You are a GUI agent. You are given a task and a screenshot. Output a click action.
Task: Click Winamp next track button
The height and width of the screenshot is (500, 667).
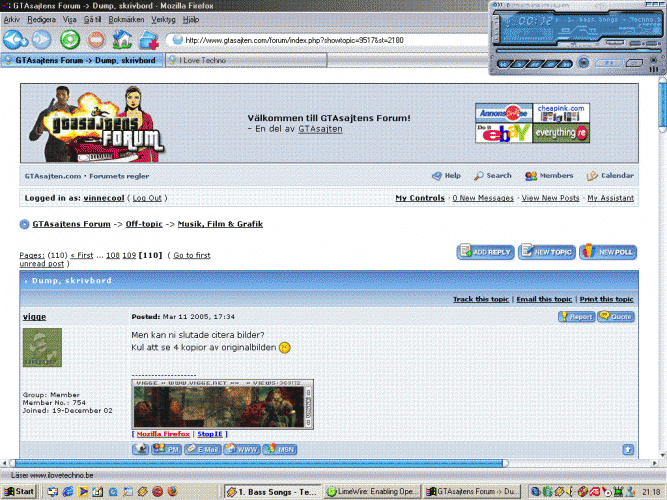coord(564,64)
